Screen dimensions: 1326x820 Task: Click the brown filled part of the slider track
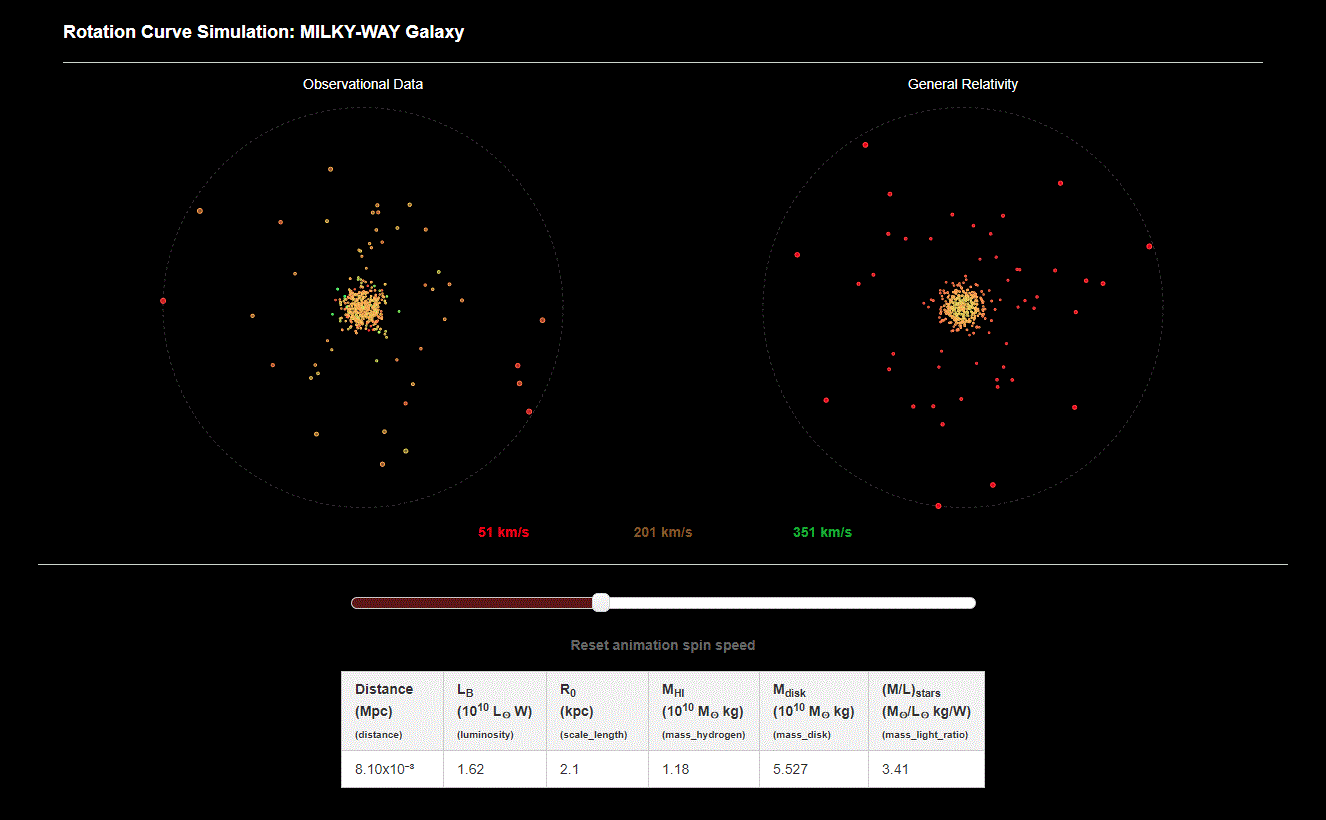(x=470, y=602)
